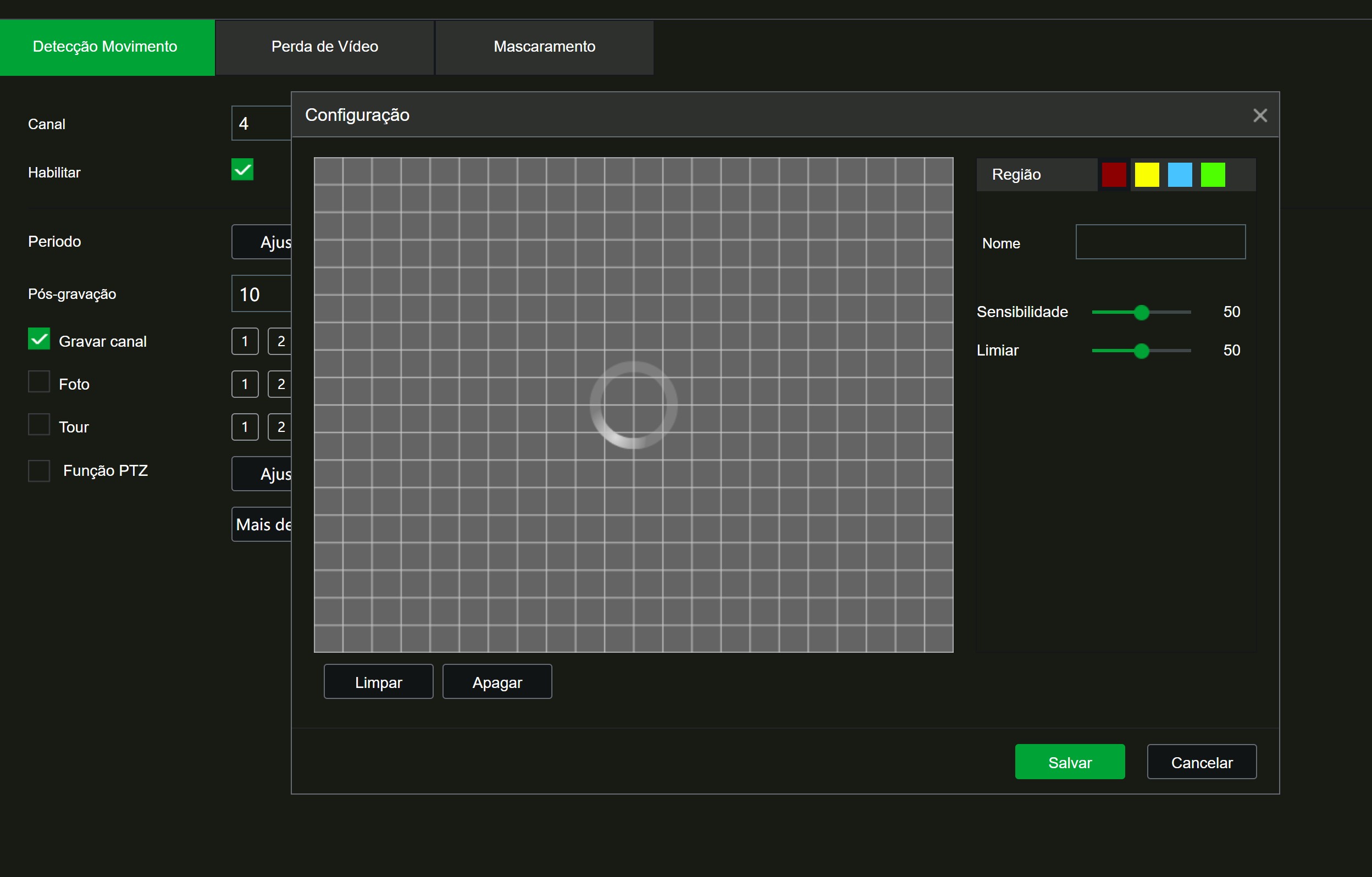Adjust the Sensibilidade slider handle
The image size is (1372, 877).
[1141, 312]
